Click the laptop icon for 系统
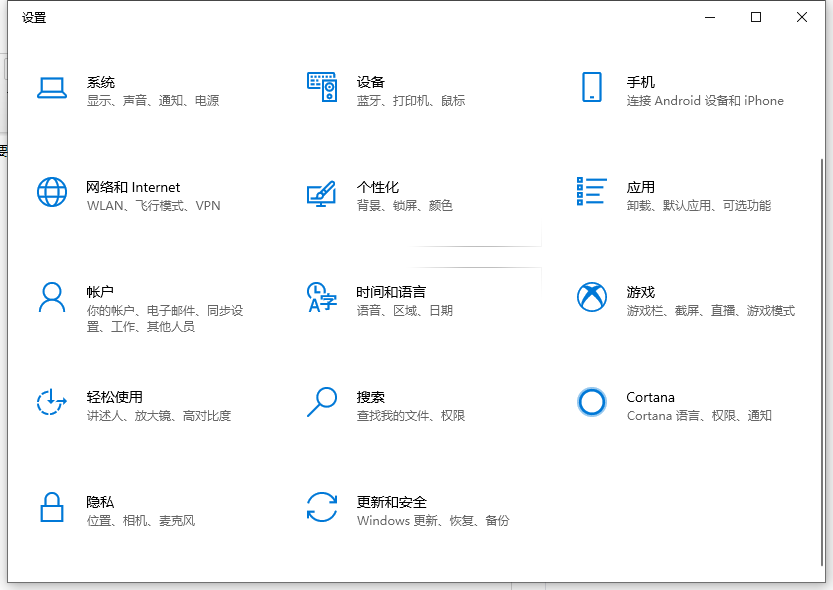The width and height of the screenshot is (833, 590). 51,88
